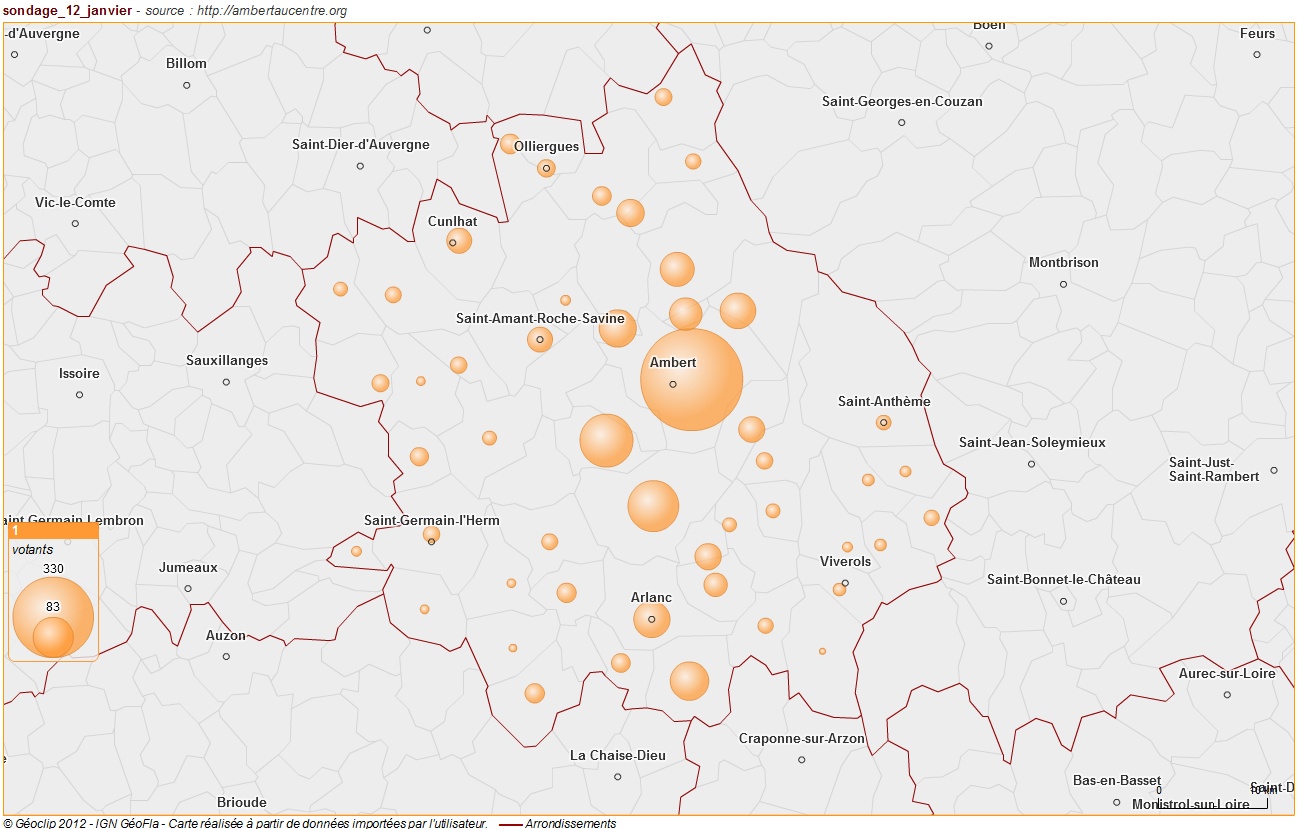The image size is (1298, 829).
Task: Click the sondage_12_janvier map title
Action: point(66,11)
